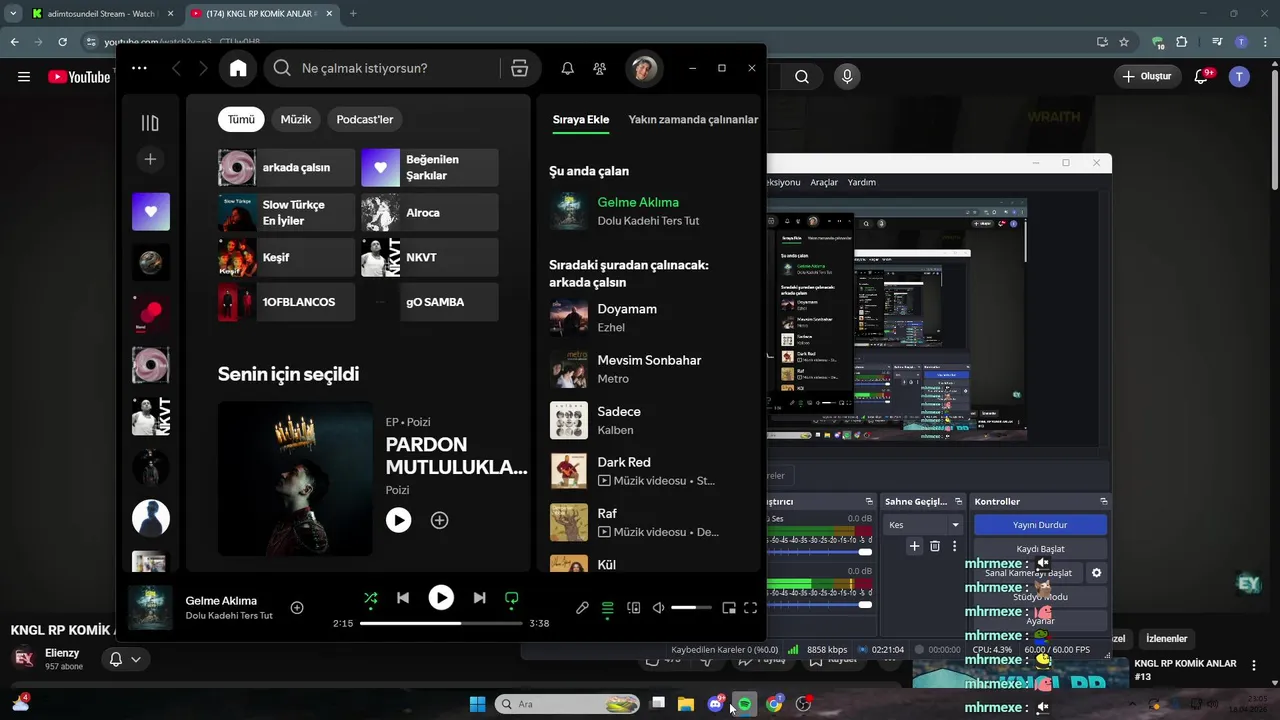Adjust Spotify volume slider
Screen dimensions: 1280x720
tap(691, 607)
